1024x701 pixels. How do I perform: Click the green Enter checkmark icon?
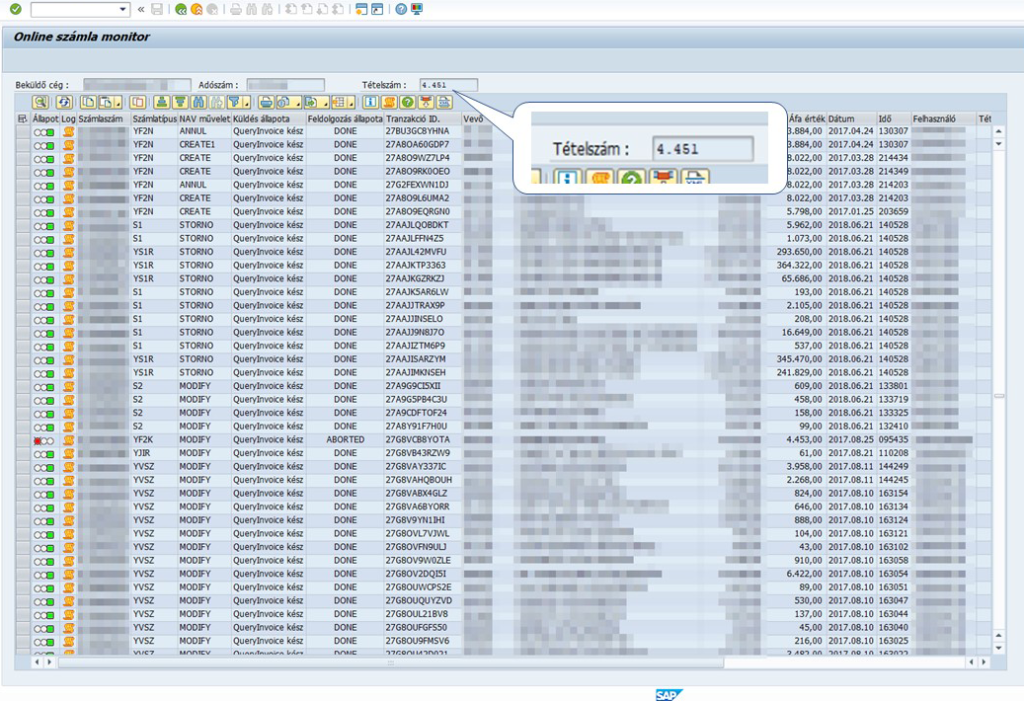click(x=15, y=9)
